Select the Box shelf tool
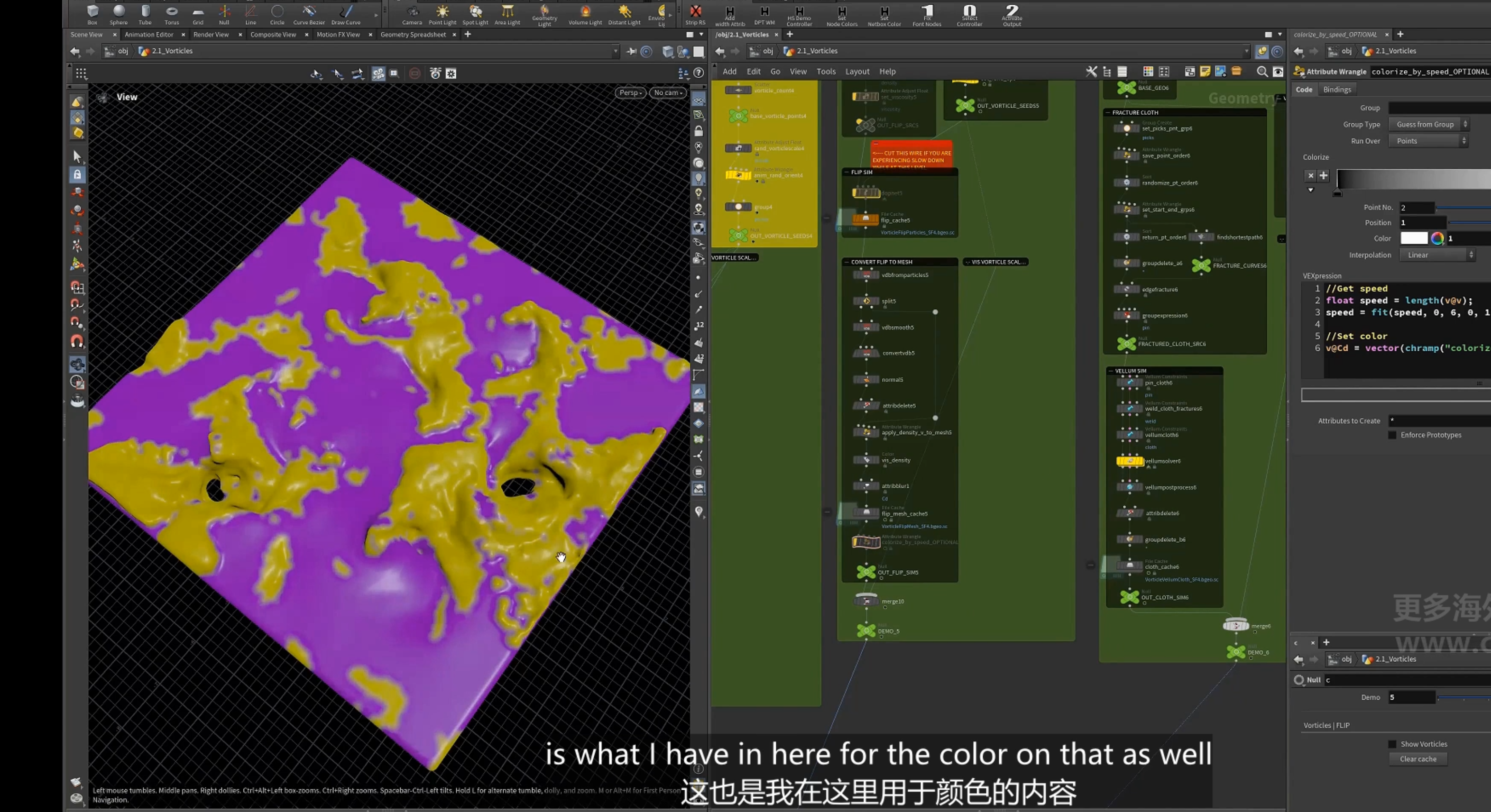Image resolution: width=1491 pixels, height=812 pixels. click(92, 15)
